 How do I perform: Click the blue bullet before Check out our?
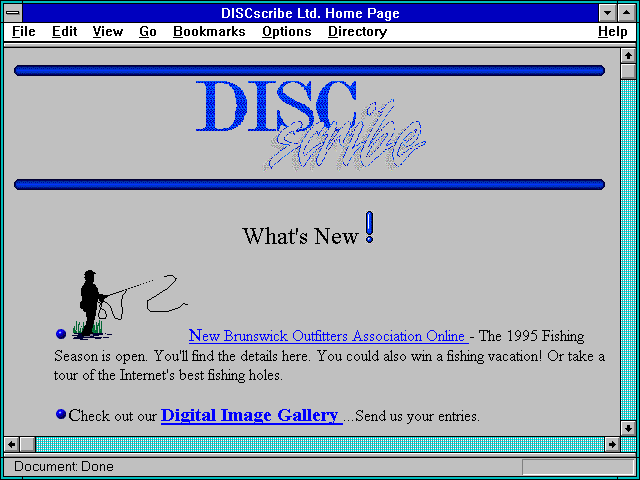tap(61, 414)
